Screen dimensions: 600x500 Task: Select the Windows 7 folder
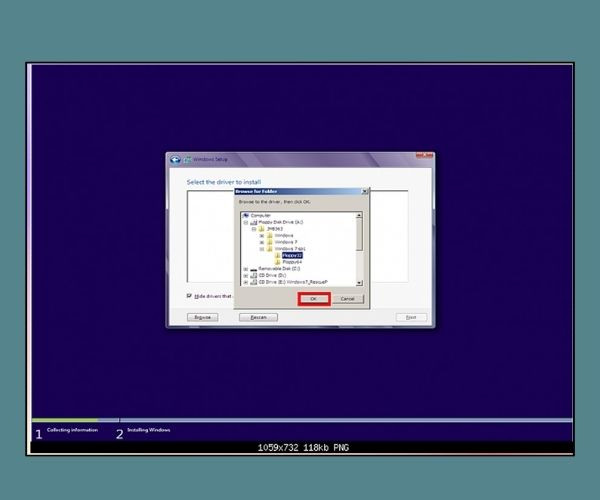point(286,242)
